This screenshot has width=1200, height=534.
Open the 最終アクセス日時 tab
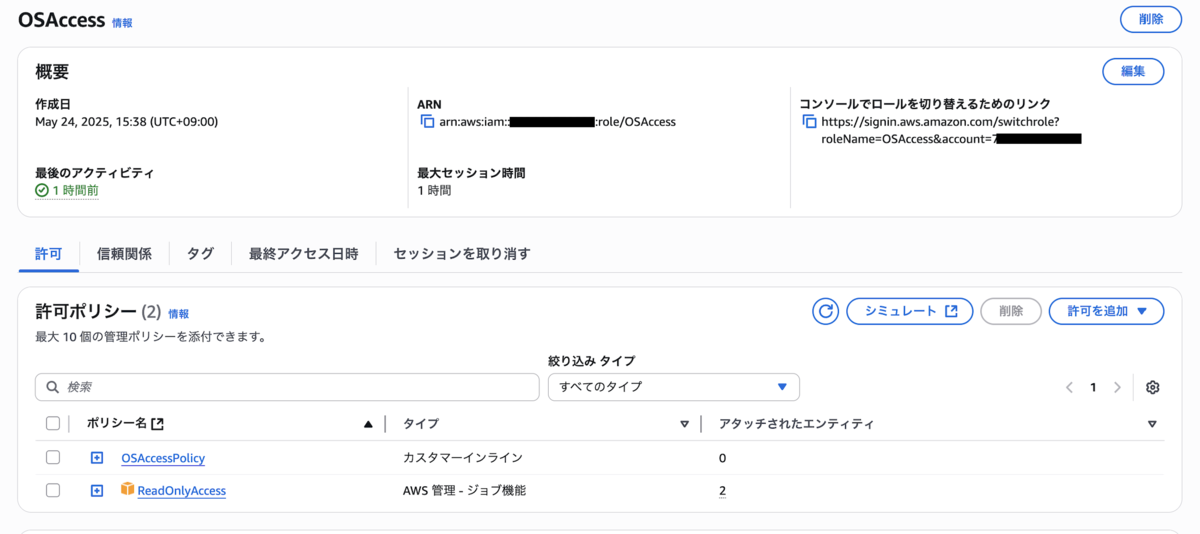coord(303,253)
